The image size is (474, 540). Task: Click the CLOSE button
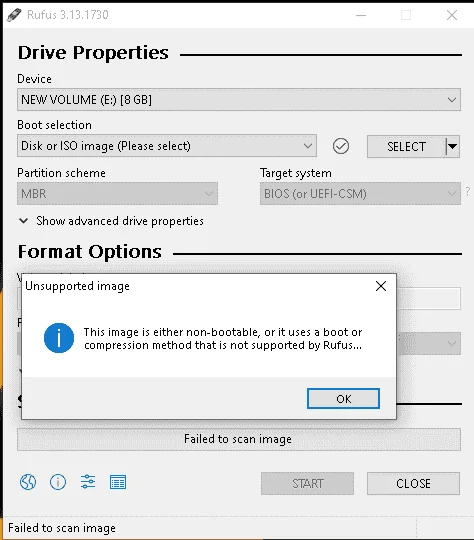point(413,484)
